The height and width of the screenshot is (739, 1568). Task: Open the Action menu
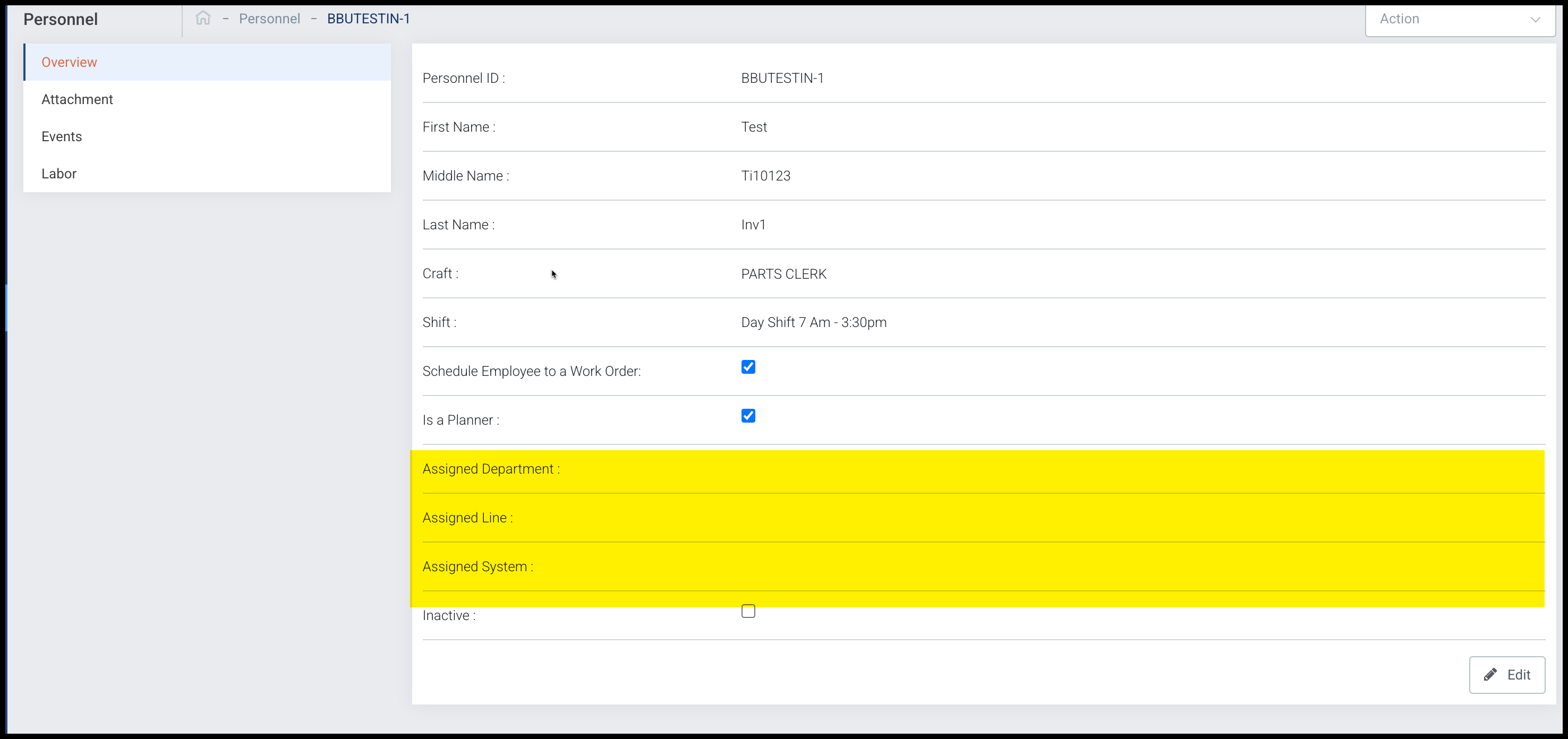(1459, 20)
